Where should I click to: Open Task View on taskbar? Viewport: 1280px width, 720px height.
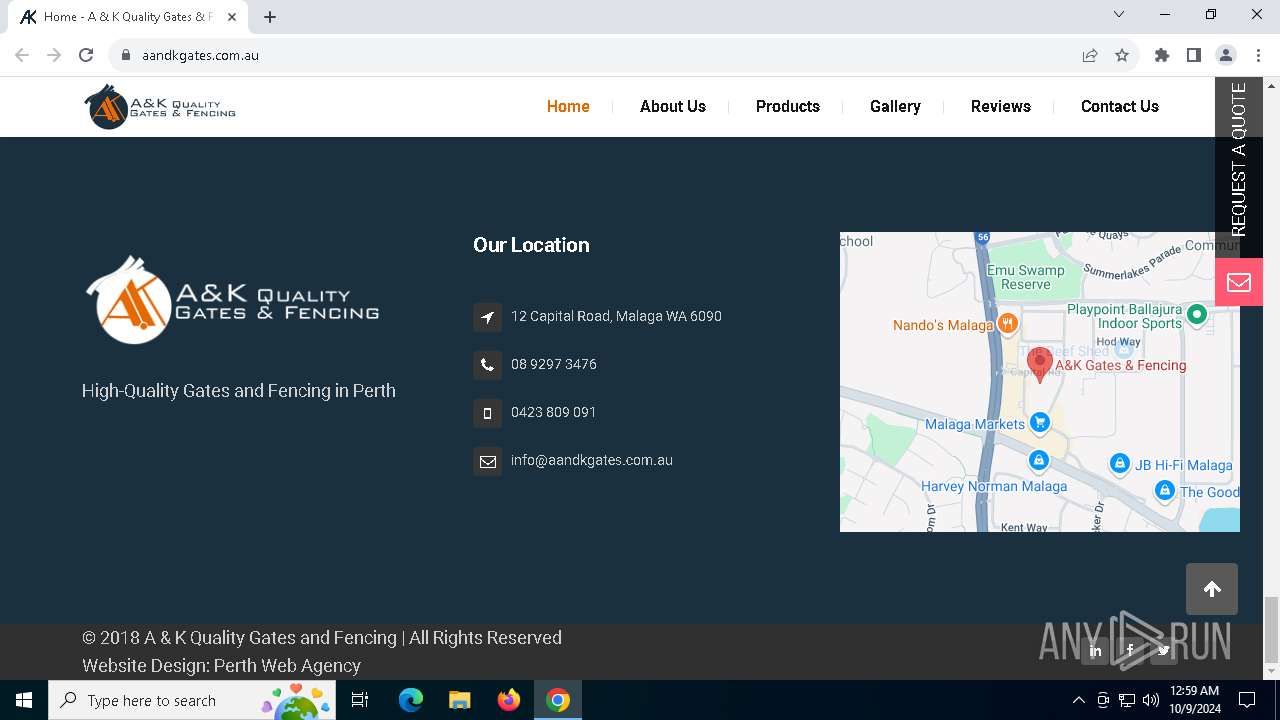[x=360, y=700]
